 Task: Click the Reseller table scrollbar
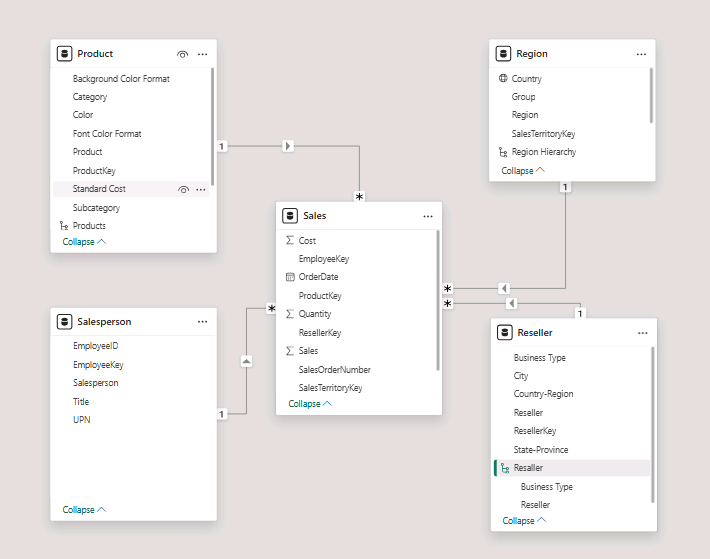(x=653, y=420)
